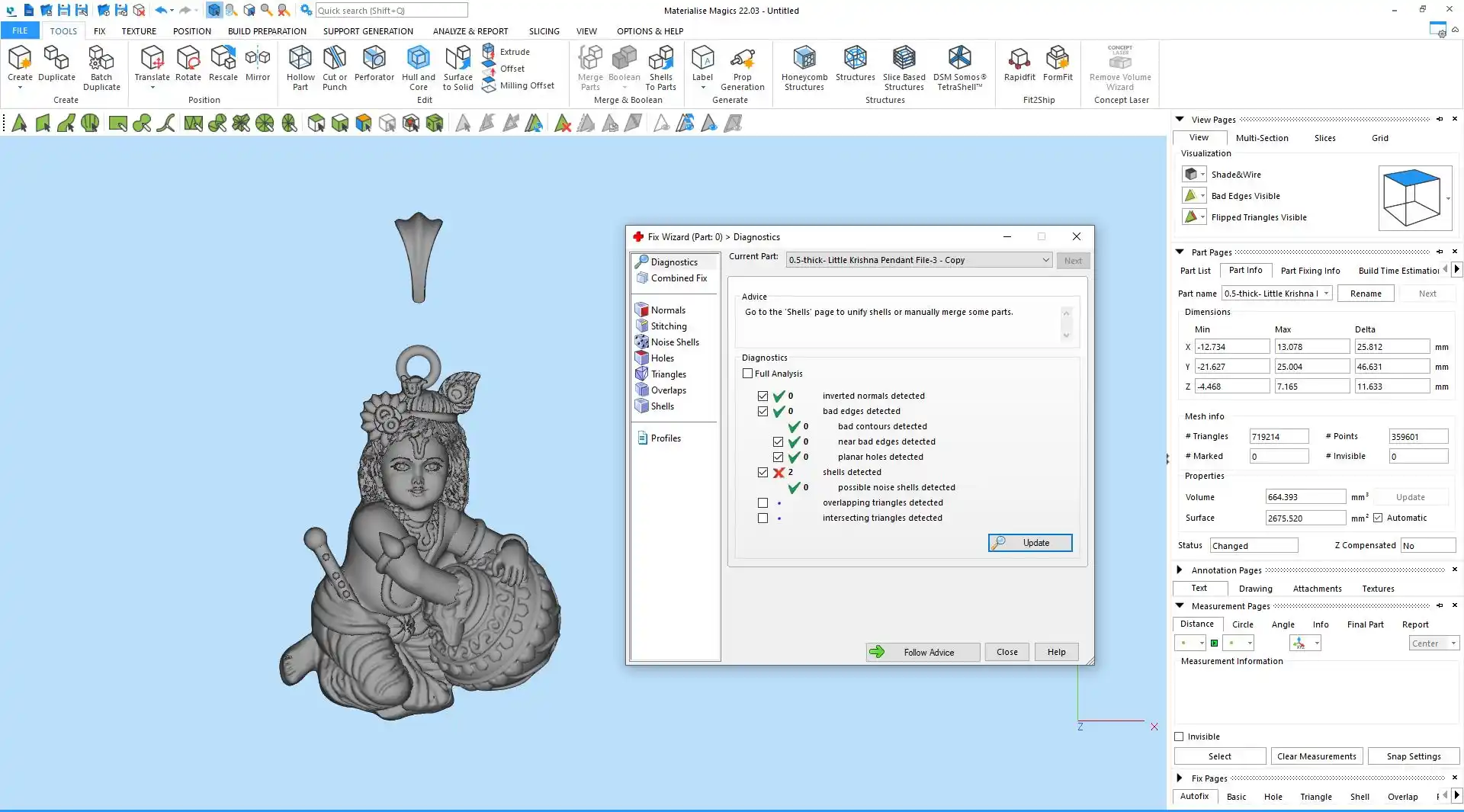
Task: Open the SUPPORT GENERATION ribbon tab
Action: (368, 31)
